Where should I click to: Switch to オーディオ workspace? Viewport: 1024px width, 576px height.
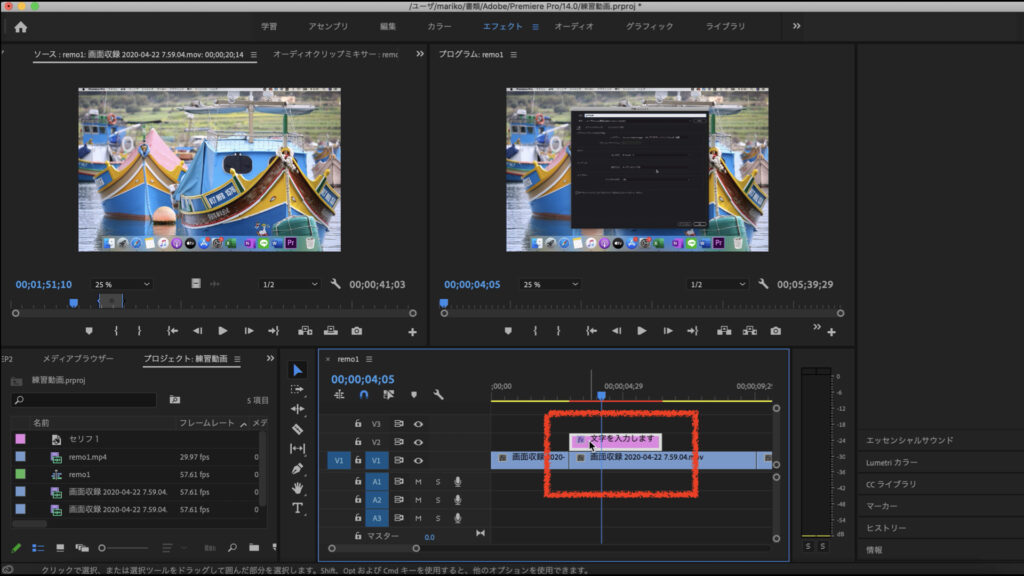coord(574,27)
